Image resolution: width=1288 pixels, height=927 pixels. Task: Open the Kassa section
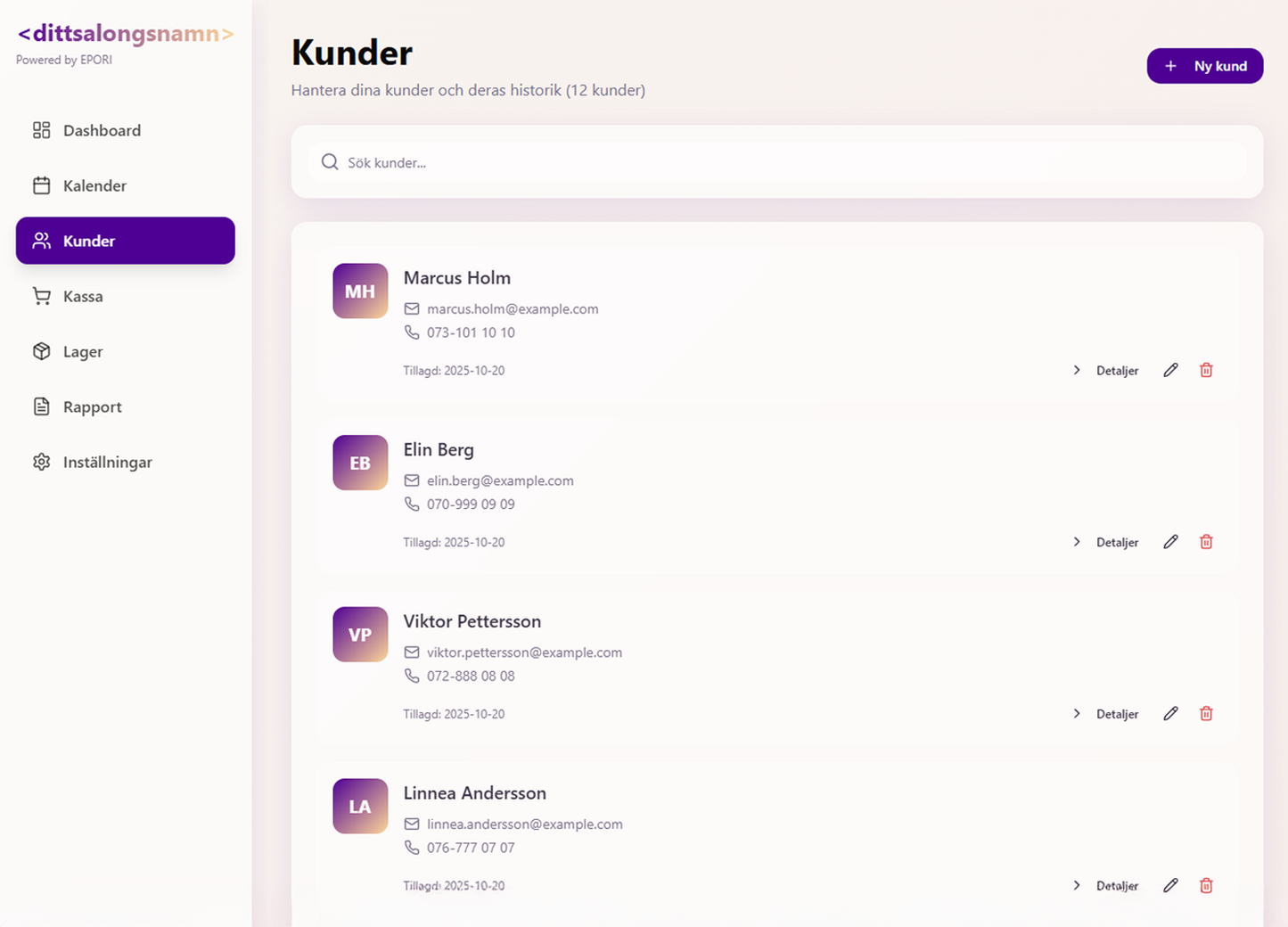(x=126, y=296)
